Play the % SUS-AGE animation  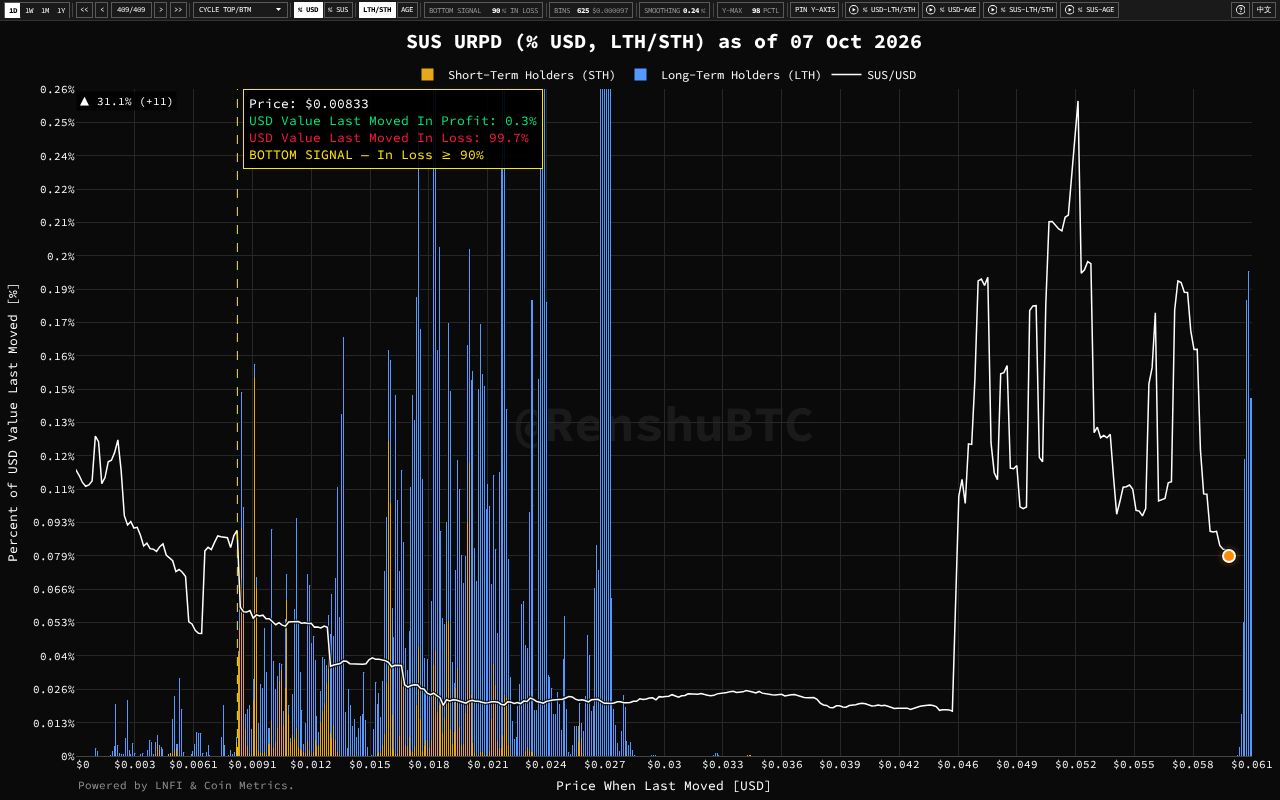[1089, 10]
